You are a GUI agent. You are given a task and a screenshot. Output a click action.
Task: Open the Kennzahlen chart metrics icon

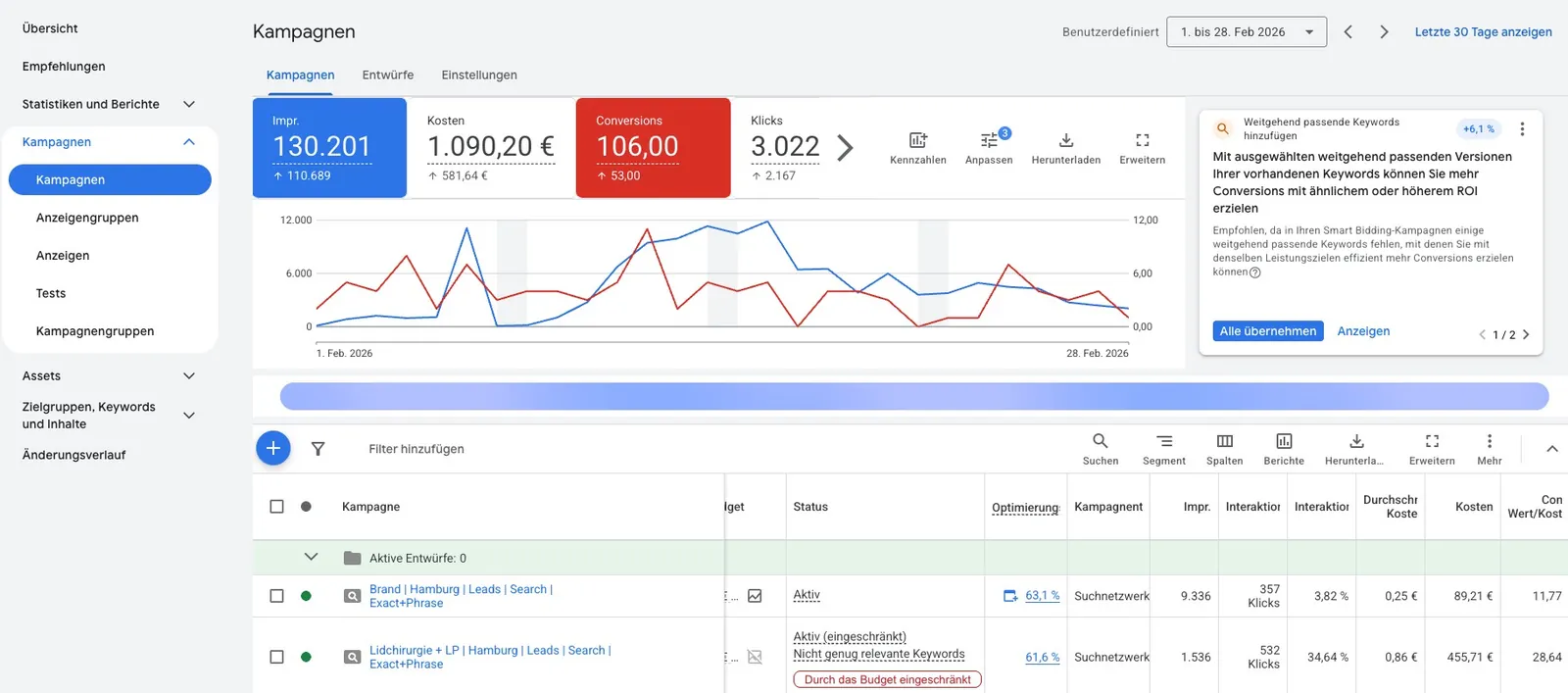[918, 140]
